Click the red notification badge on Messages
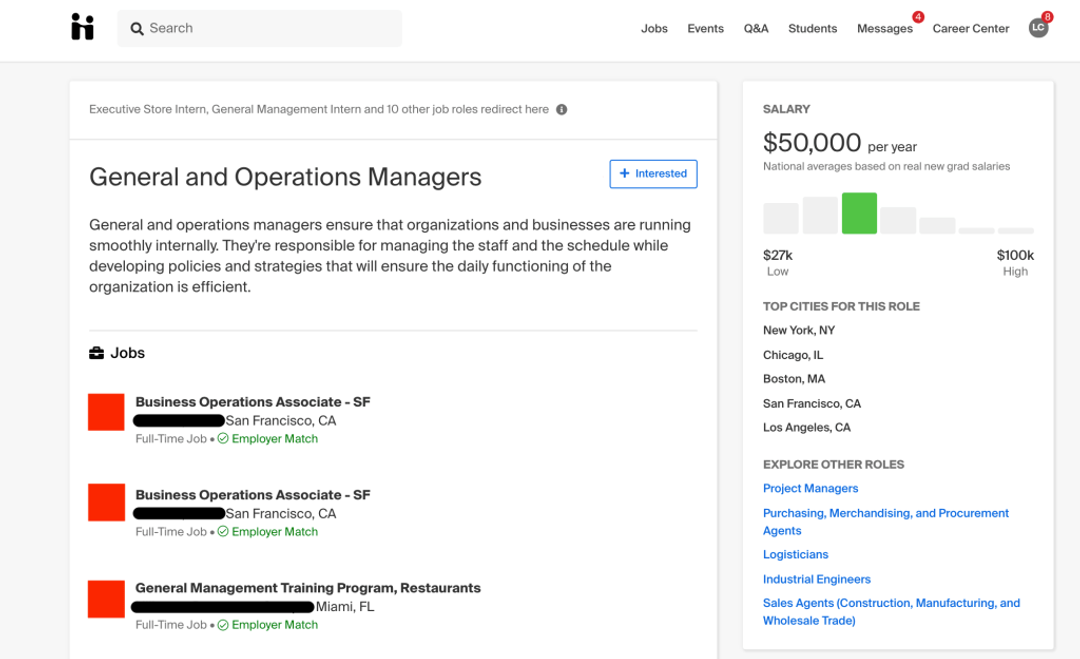Screen dimensions: 1080x659 pyautogui.click(x=916, y=16)
